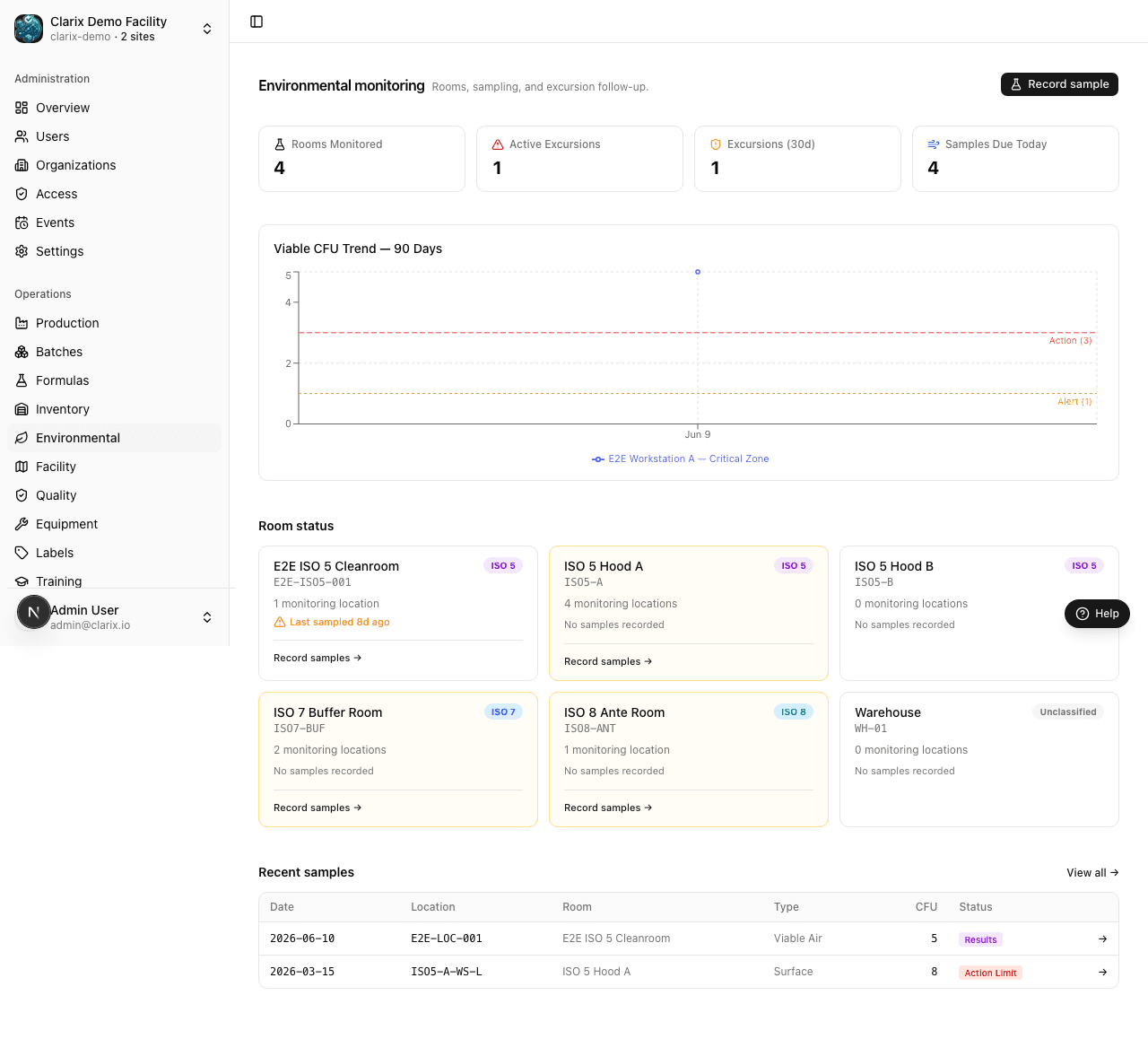Click the Batches cubes icon
The width and height of the screenshot is (1148, 1039).
(22, 352)
